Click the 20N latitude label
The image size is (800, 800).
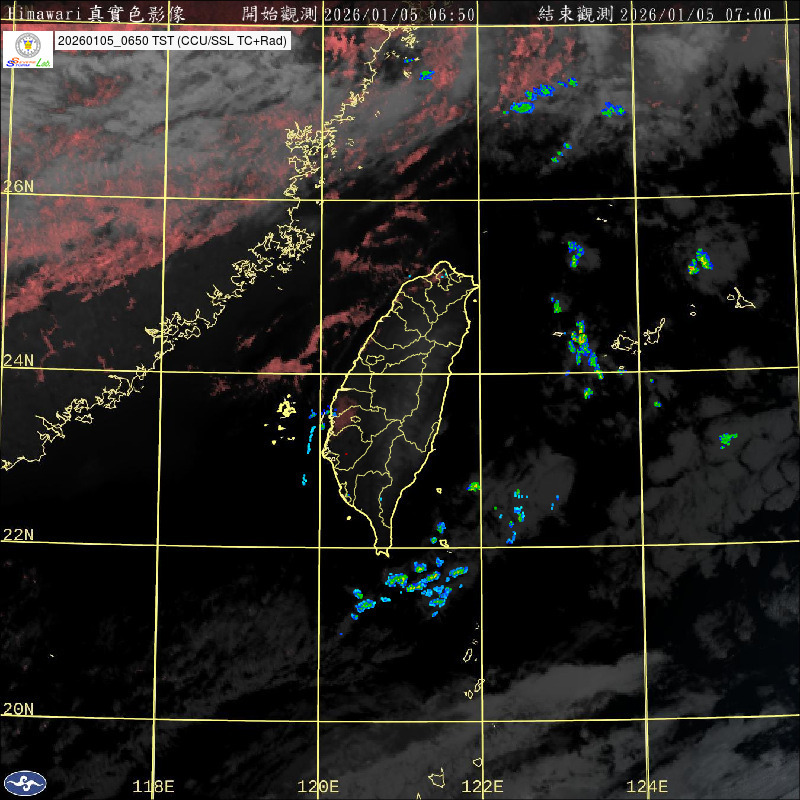(x=18, y=709)
